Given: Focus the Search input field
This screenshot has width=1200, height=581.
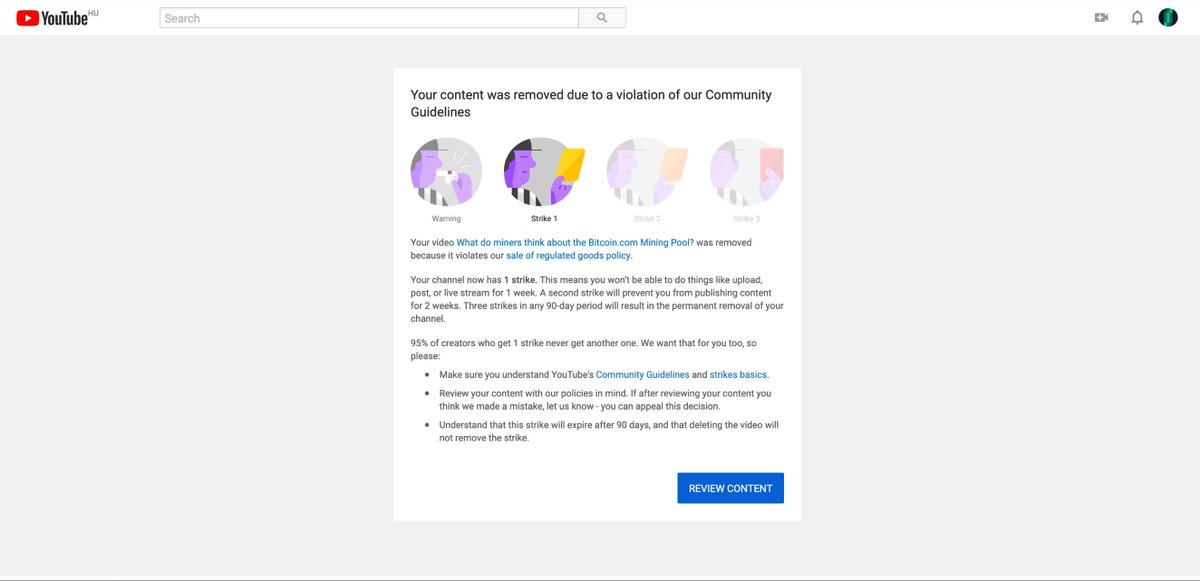Looking at the screenshot, I should (369, 18).
